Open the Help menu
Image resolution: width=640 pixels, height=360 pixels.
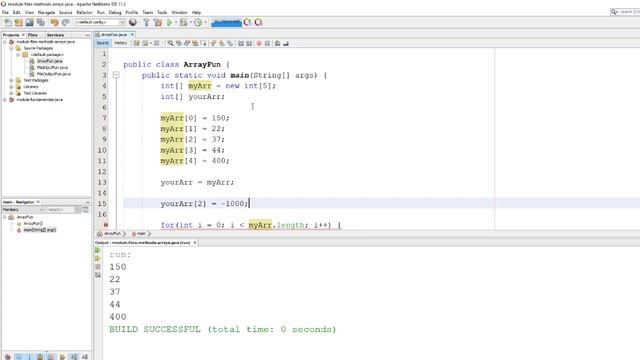click(x=196, y=12)
